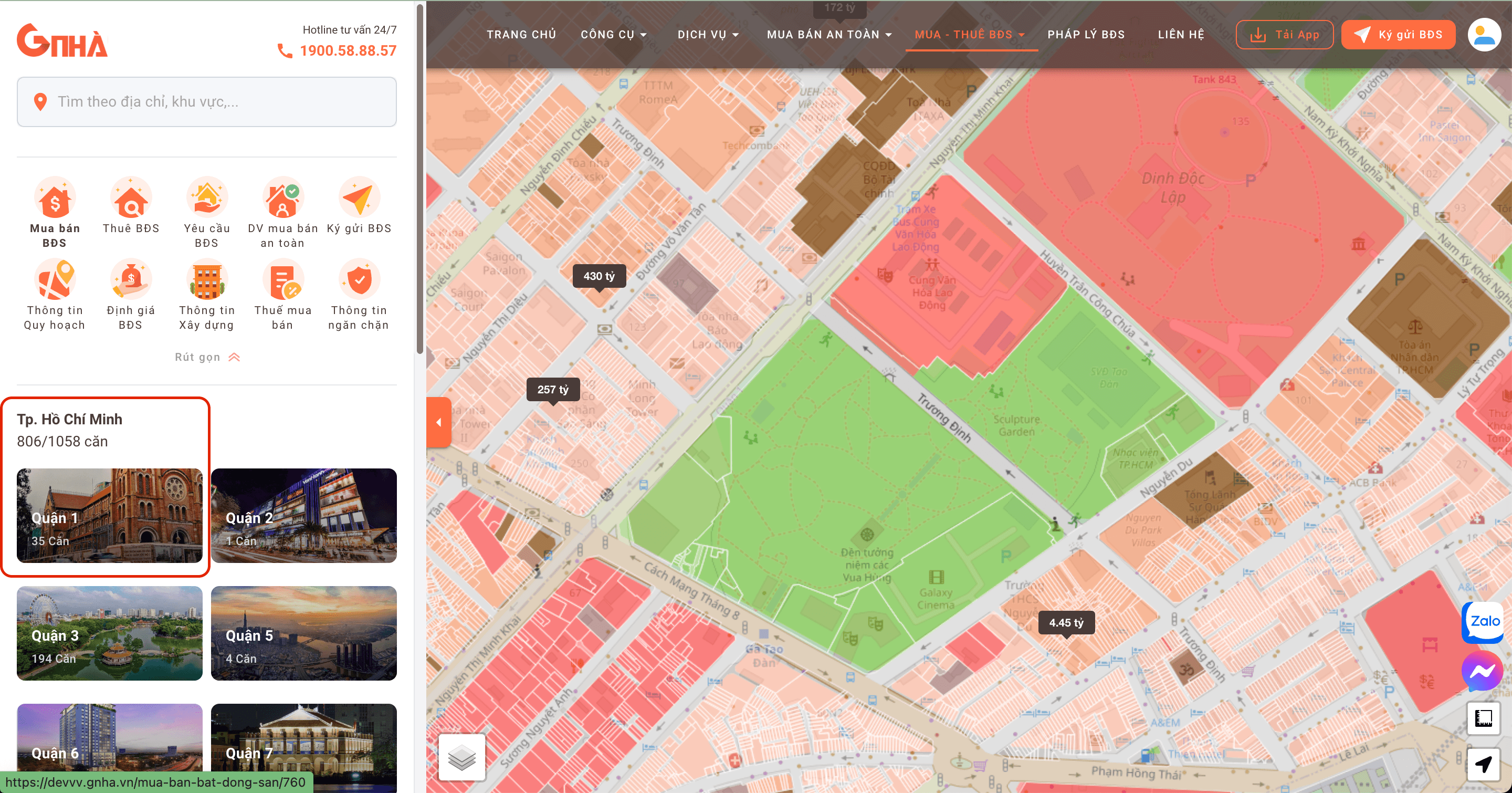Open user profile avatar
This screenshot has width=1512, height=793.
(x=1484, y=35)
